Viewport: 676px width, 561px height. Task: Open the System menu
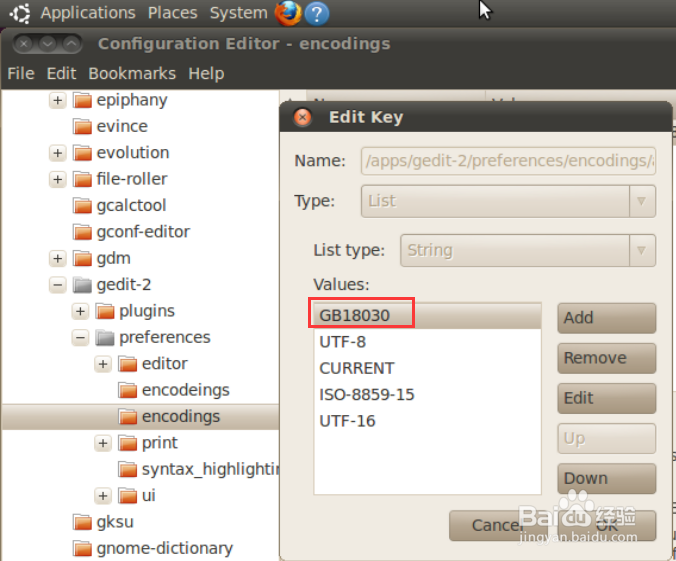[x=238, y=13]
